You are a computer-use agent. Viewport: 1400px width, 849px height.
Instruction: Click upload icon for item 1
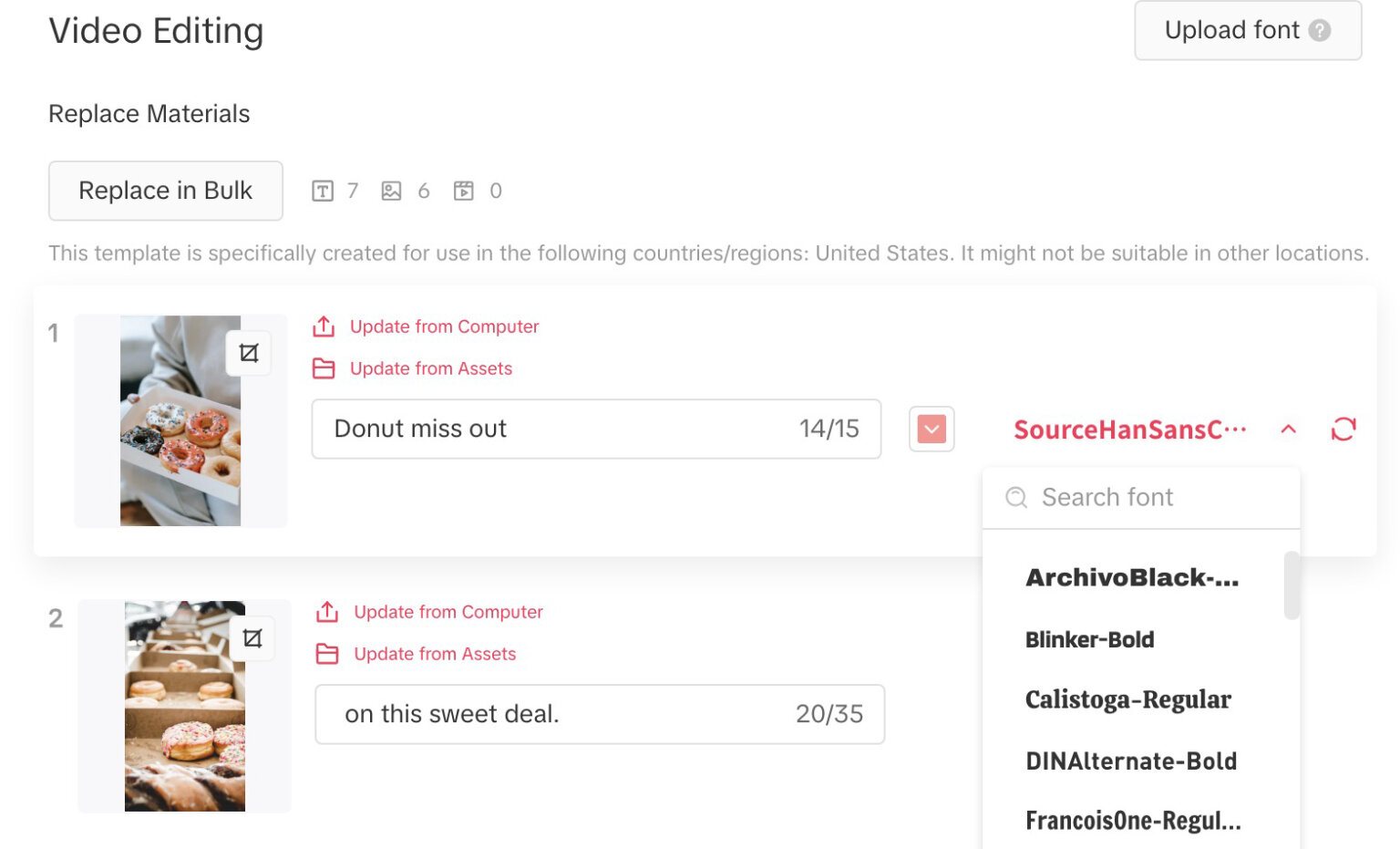[x=324, y=326]
